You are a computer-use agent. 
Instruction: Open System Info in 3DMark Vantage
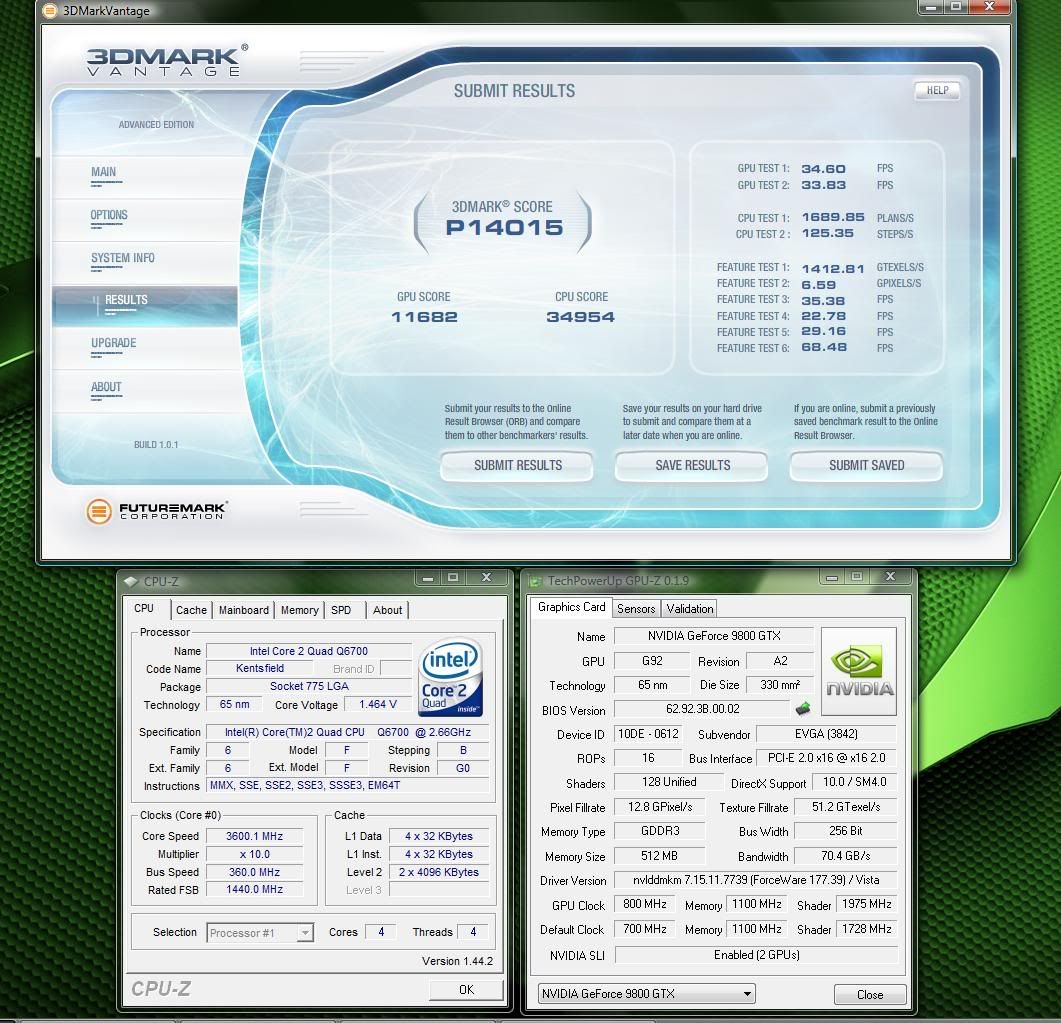pyautogui.click(x=122, y=258)
